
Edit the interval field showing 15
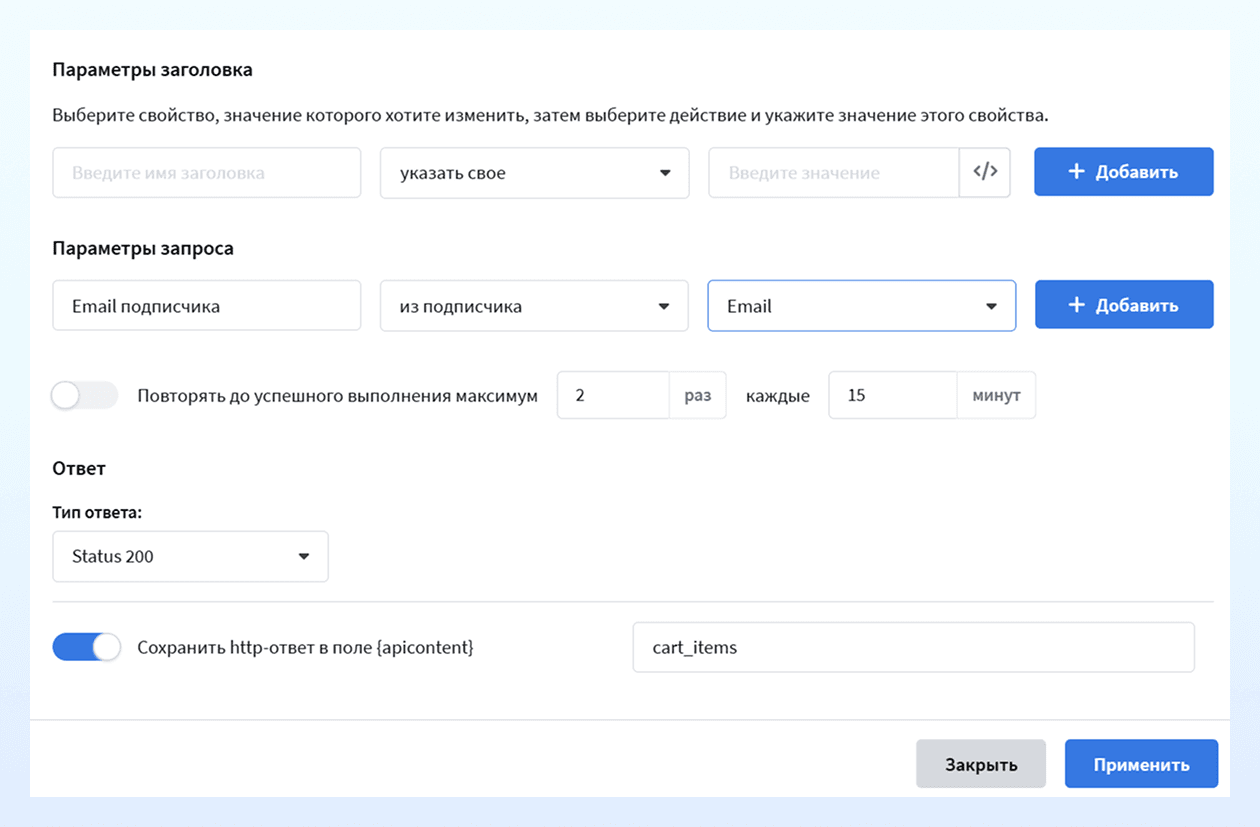click(893, 395)
